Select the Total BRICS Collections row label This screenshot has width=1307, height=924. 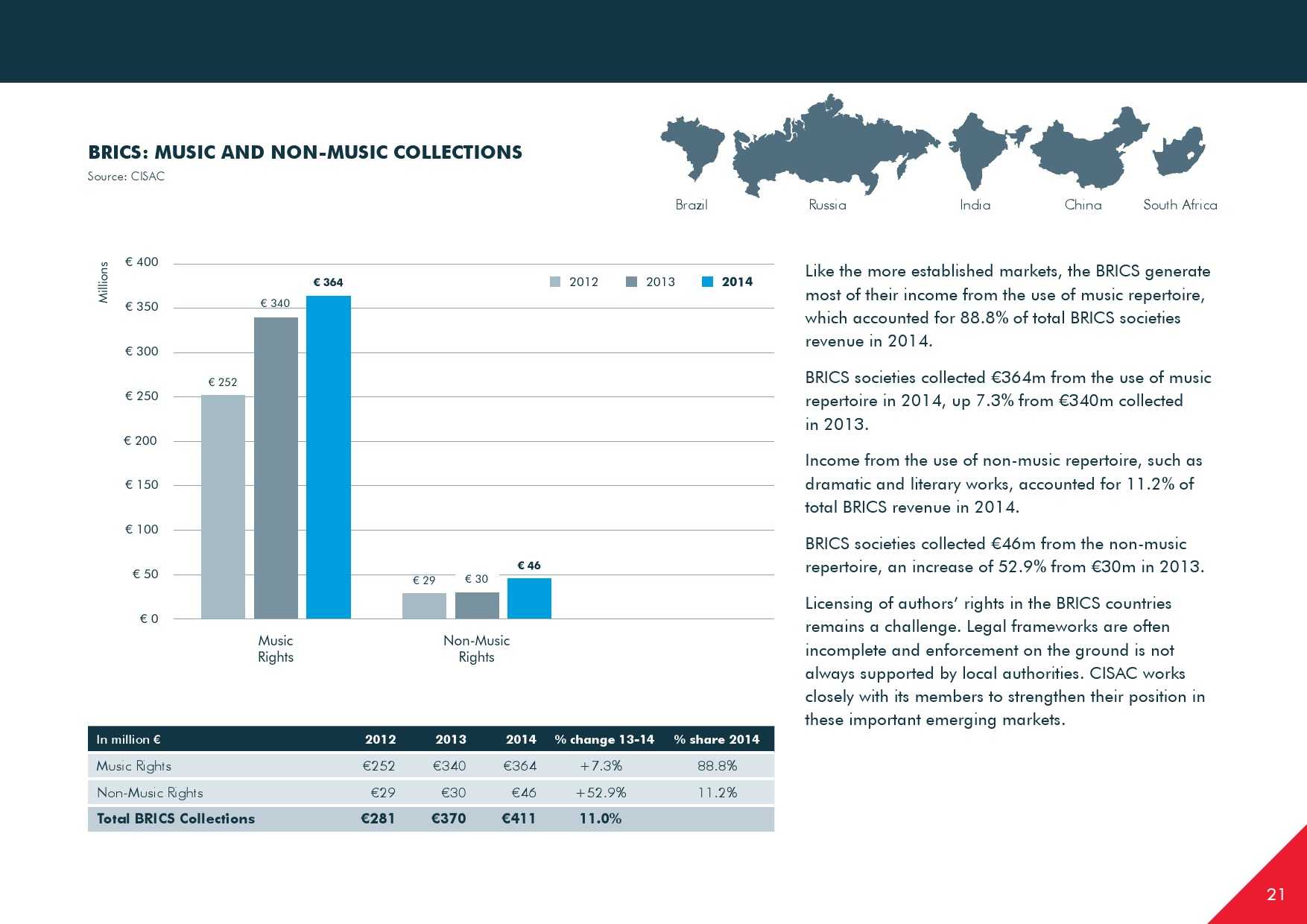coord(176,818)
